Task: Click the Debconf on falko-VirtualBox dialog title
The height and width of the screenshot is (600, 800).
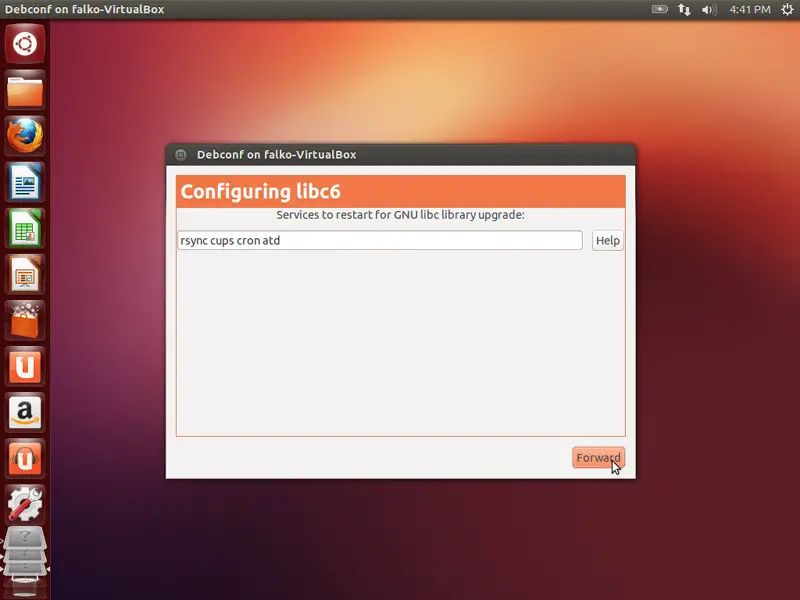Action: [277, 155]
